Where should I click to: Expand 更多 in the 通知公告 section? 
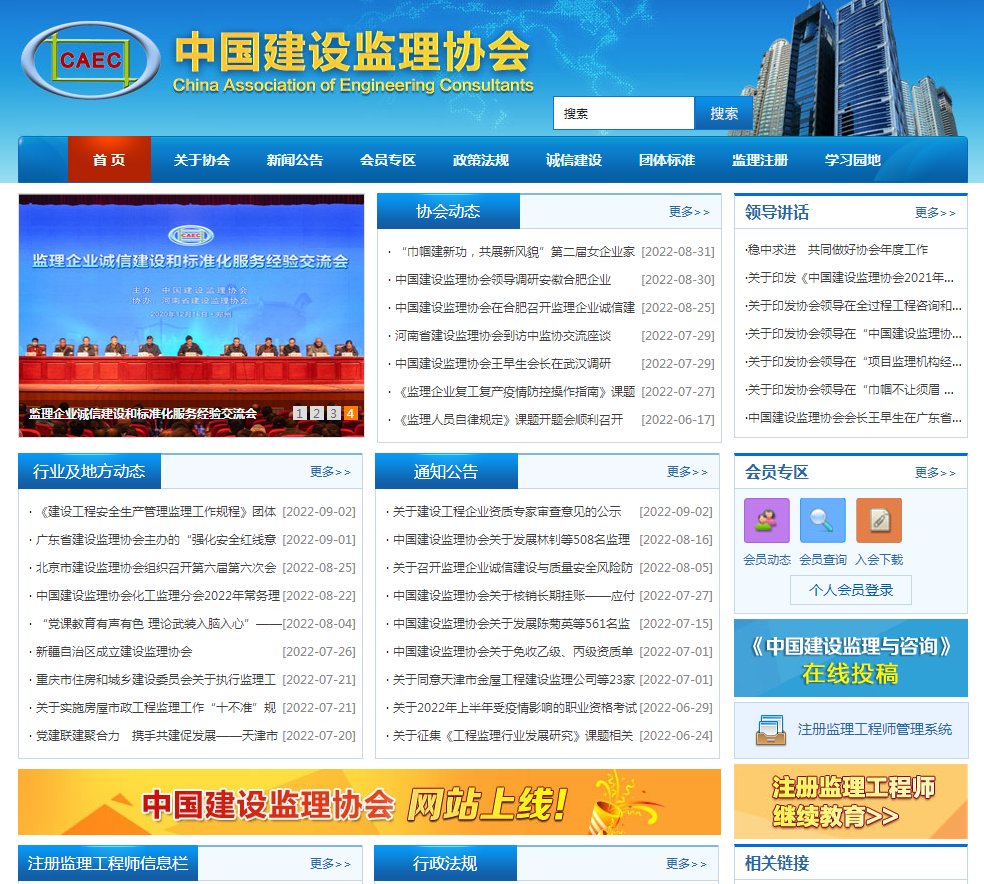(x=687, y=472)
